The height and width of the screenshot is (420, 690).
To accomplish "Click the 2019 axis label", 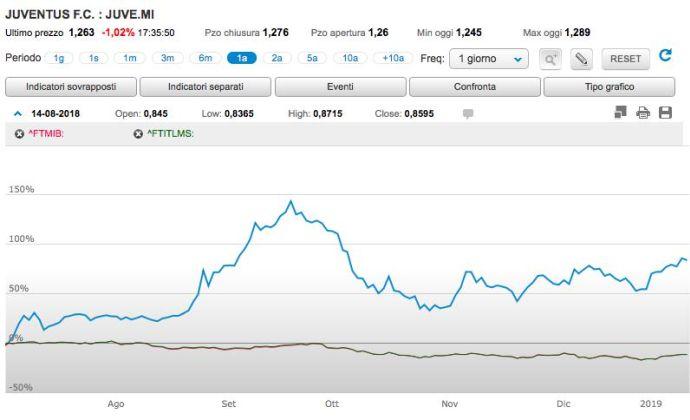I will [651, 404].
